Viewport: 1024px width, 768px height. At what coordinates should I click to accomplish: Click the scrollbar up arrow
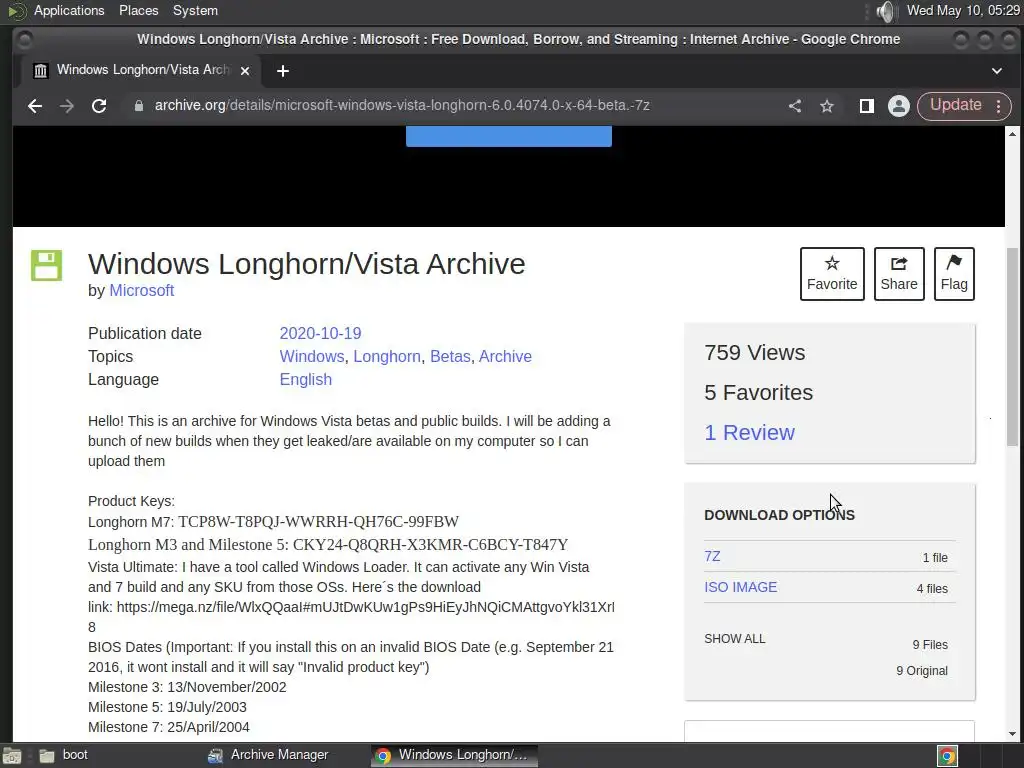coord(1012,133)
